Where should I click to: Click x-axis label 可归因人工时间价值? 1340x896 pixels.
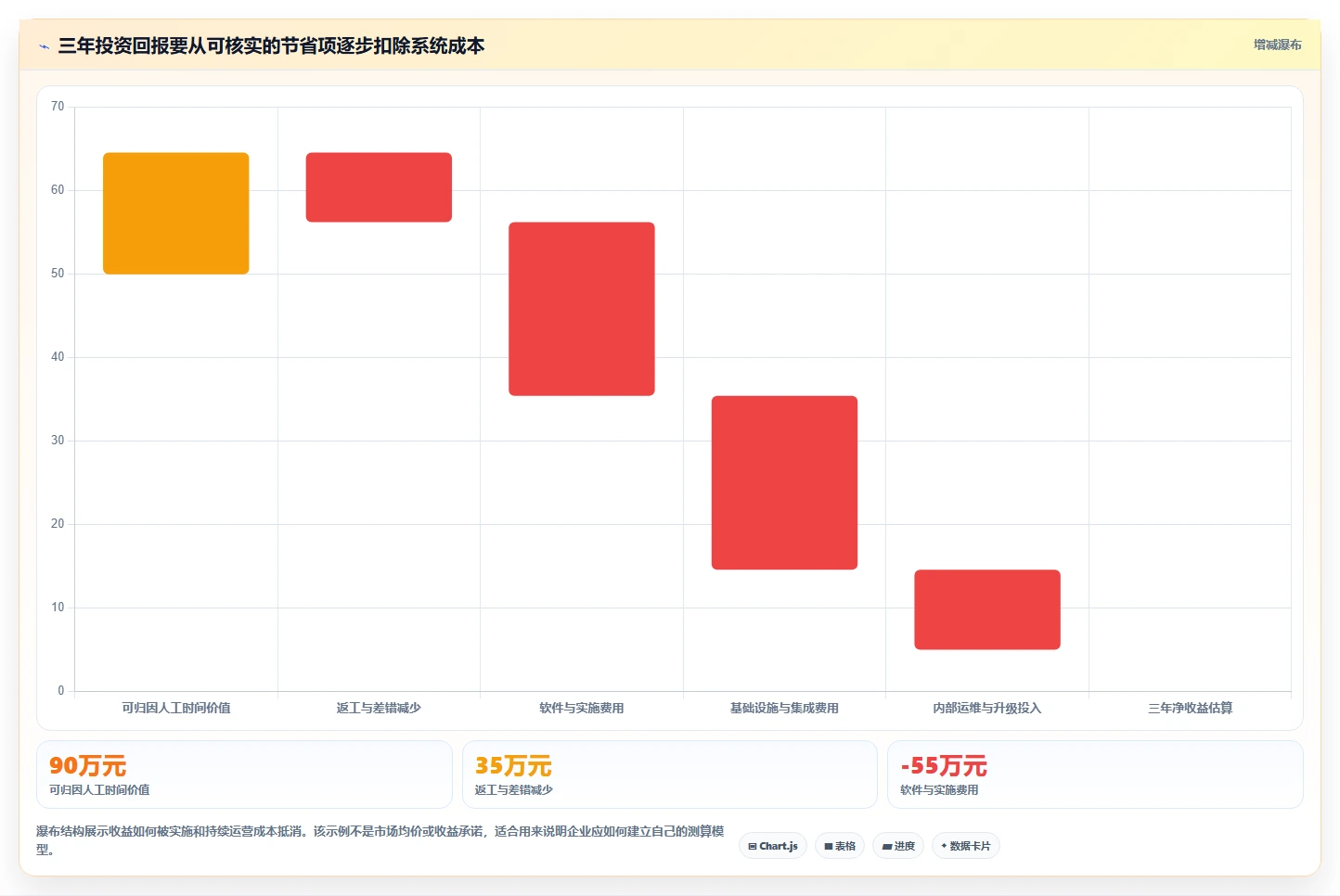coord(176,708)
